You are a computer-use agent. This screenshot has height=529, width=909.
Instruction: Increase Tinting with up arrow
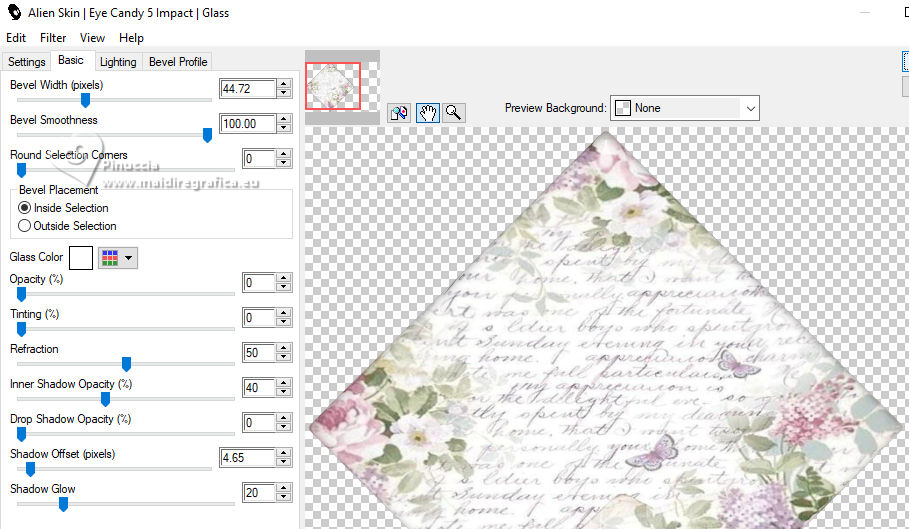pyautogui.click(x=284, y=313)
